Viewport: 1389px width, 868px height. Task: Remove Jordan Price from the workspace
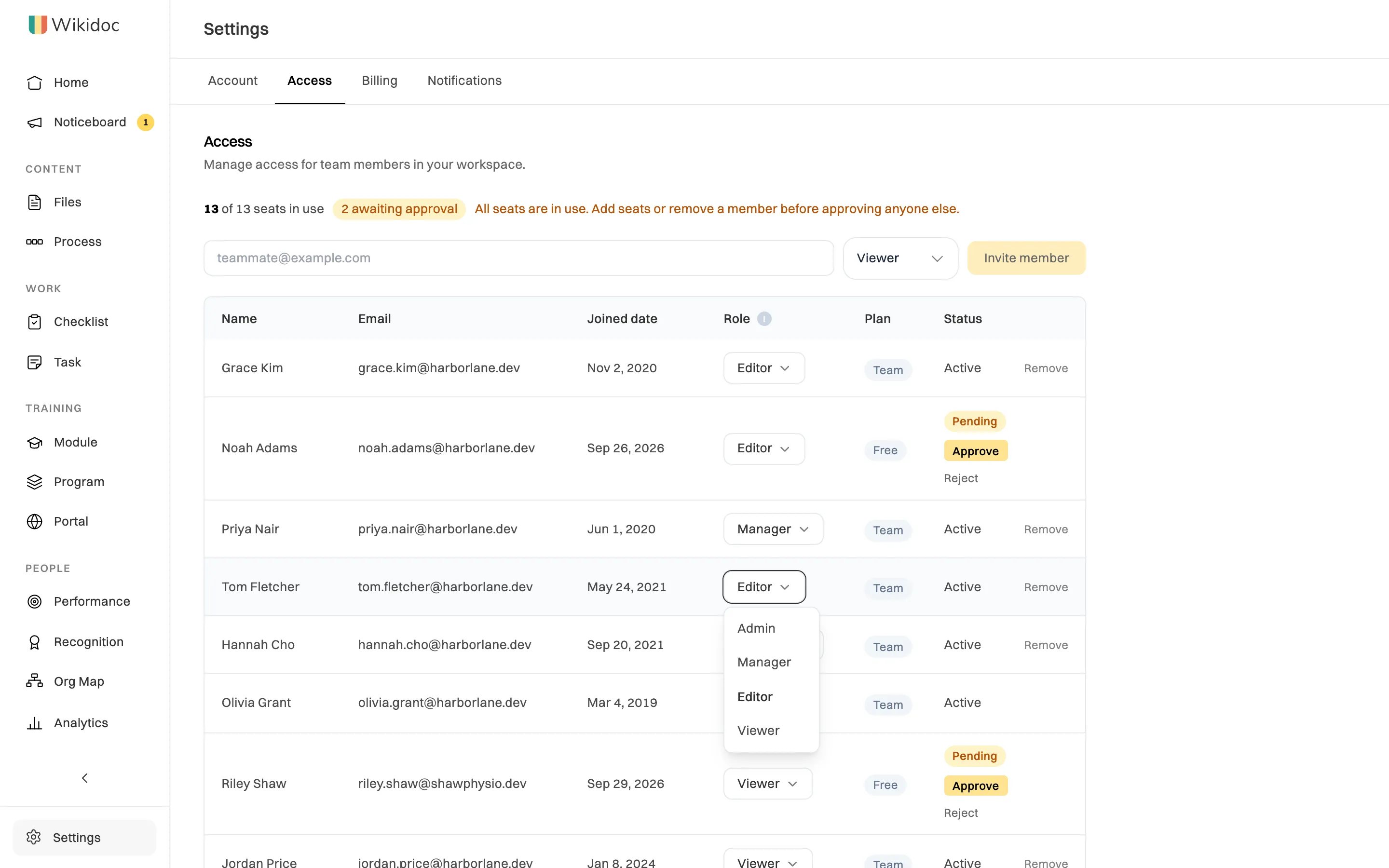coord(1046,863)
